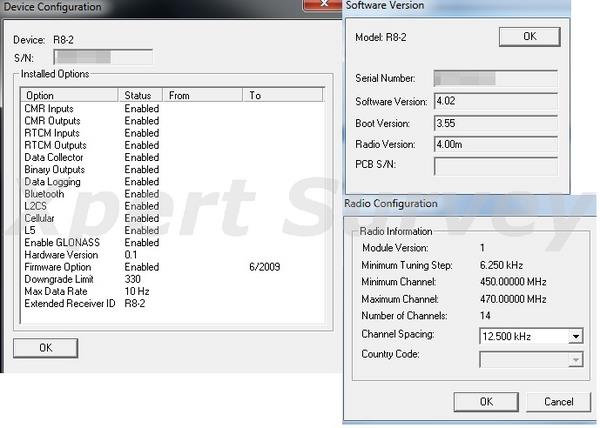The height and width of the screenshot is (428, 600).
Task: Open the Channel Spacing dropdown
Action: (574, 337)
